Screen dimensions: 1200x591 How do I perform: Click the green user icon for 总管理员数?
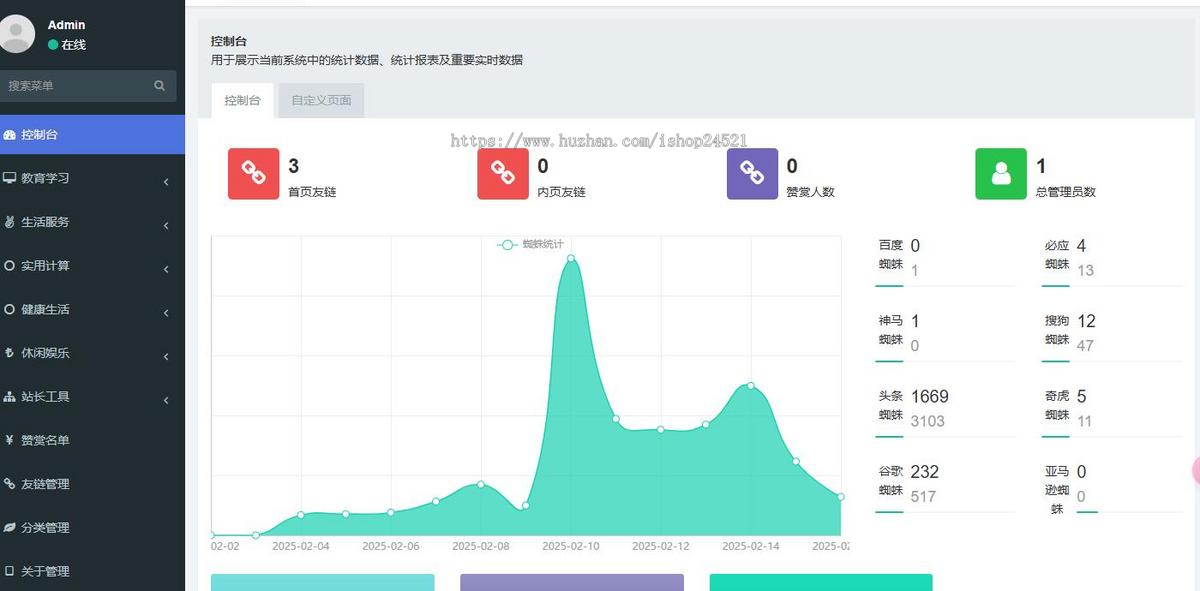pos(1001,174)
